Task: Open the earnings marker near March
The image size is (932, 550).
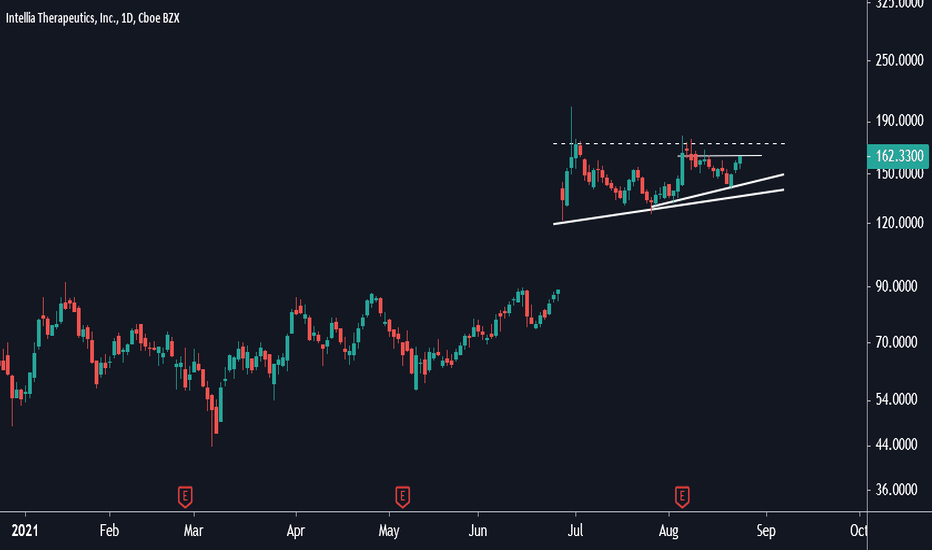Action: pyautogui.click(x=185, y=496)
